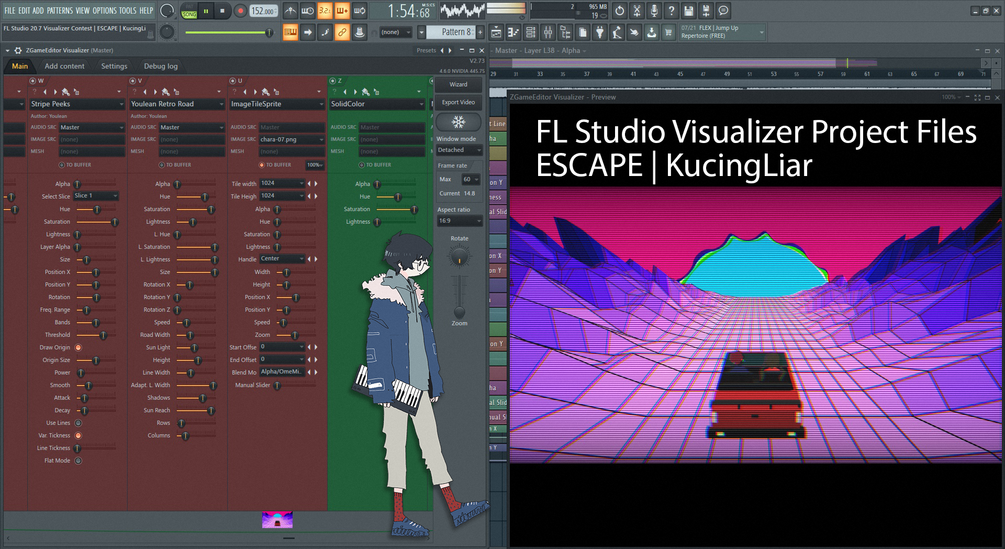This screenshot has width=1005, height=549.
Task: Open the Youlean Retro Road effect dropdown
Action: (177, 104)
